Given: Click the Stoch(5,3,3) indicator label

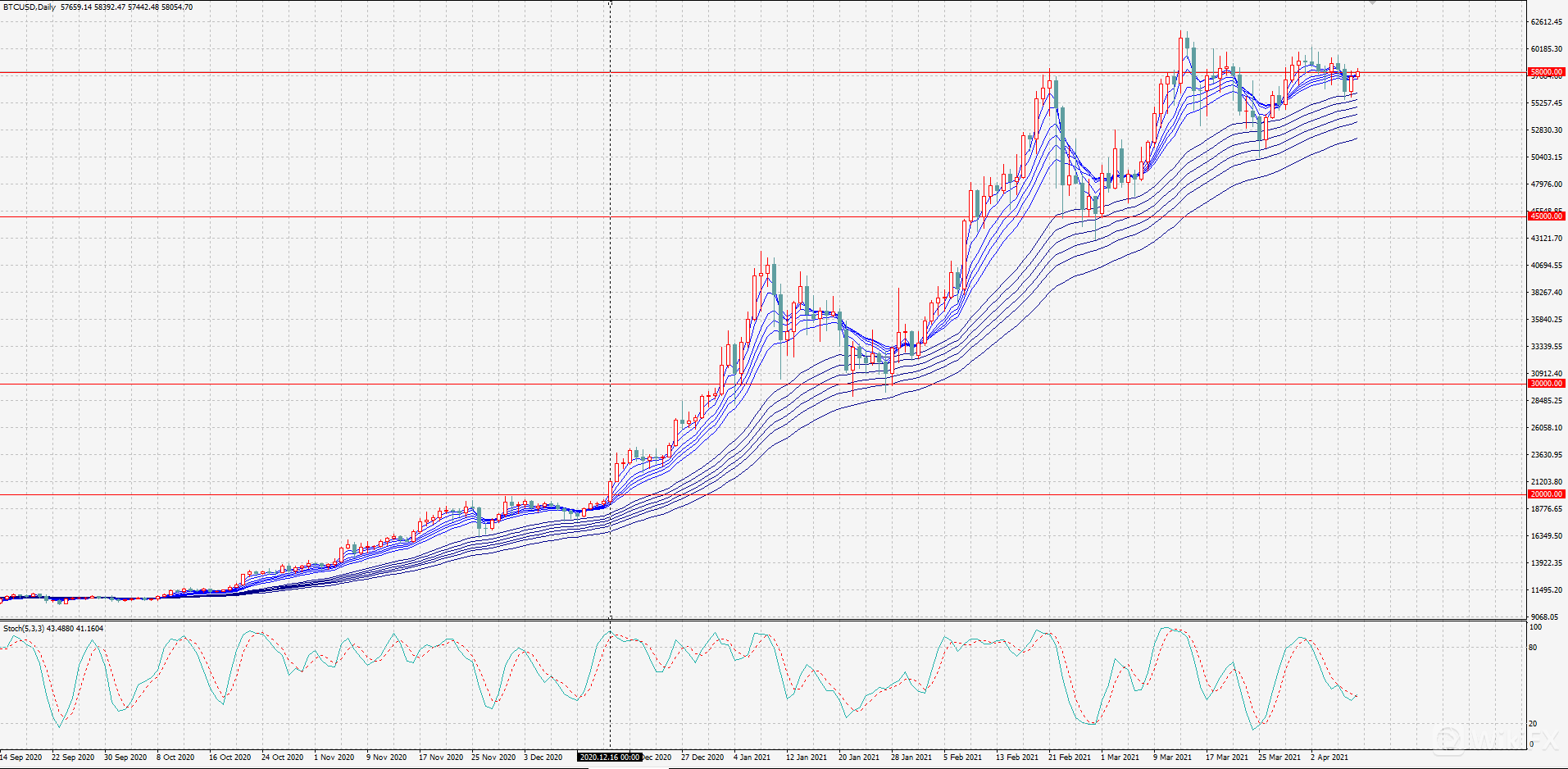Looking at the screenshot, I should point(24,629).
